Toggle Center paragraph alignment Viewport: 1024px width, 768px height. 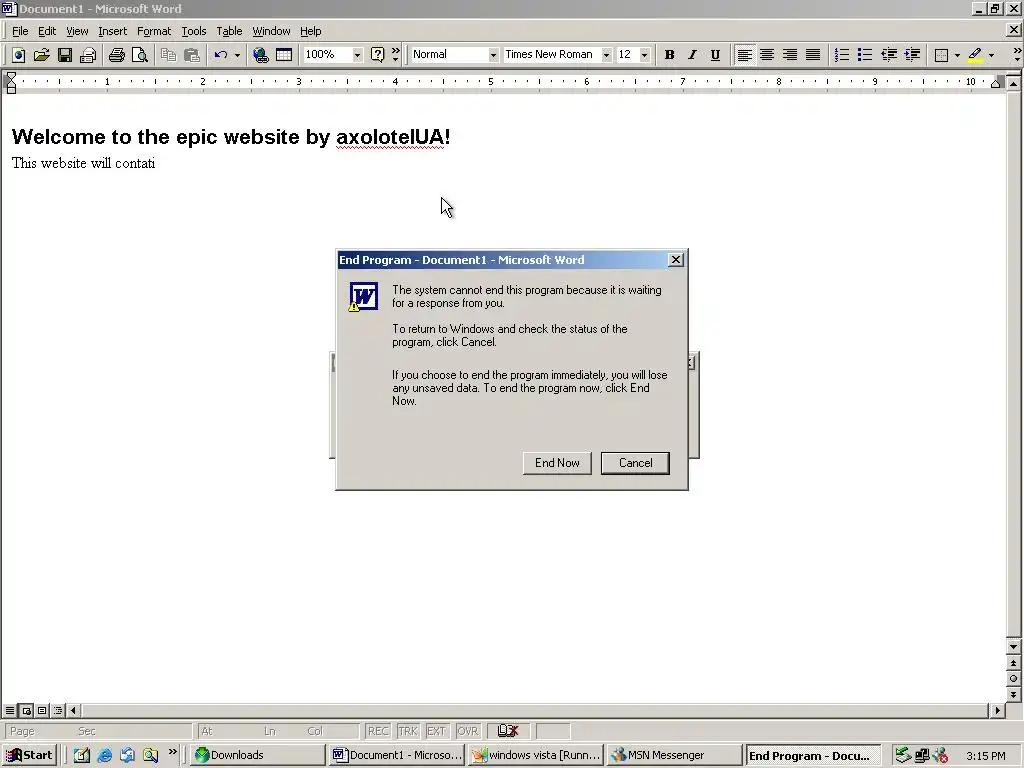[x=767, y=55]
